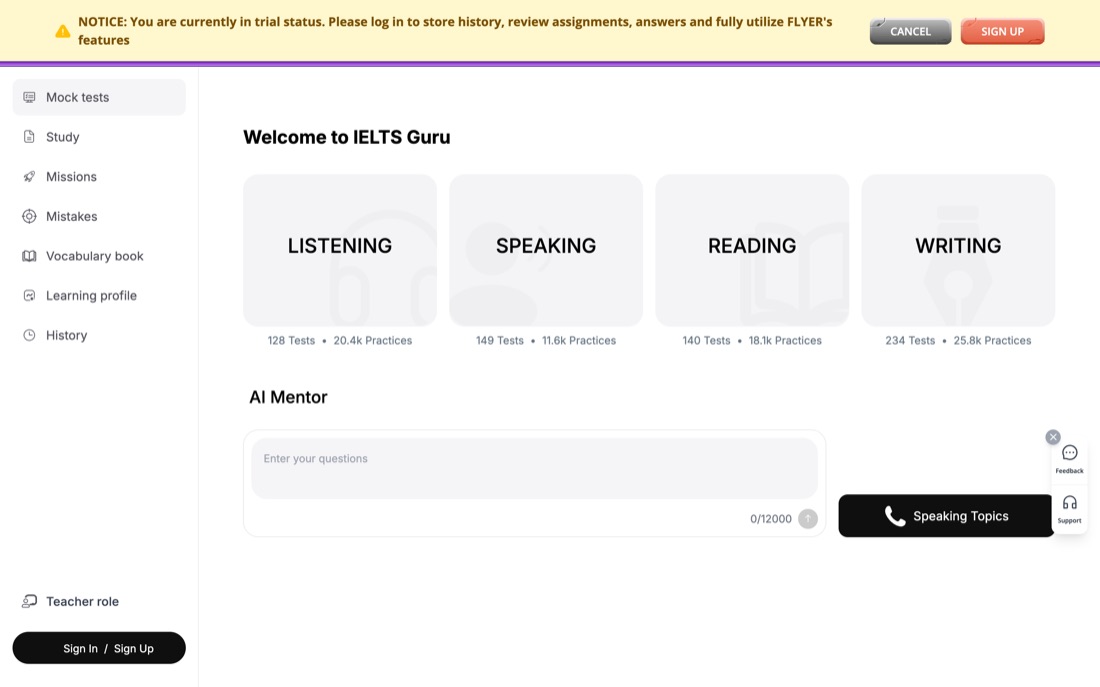Screen dimensions: 1100x687
Task: Dismiss the notice with the CANCEL button
Action: tap(910, 32)
